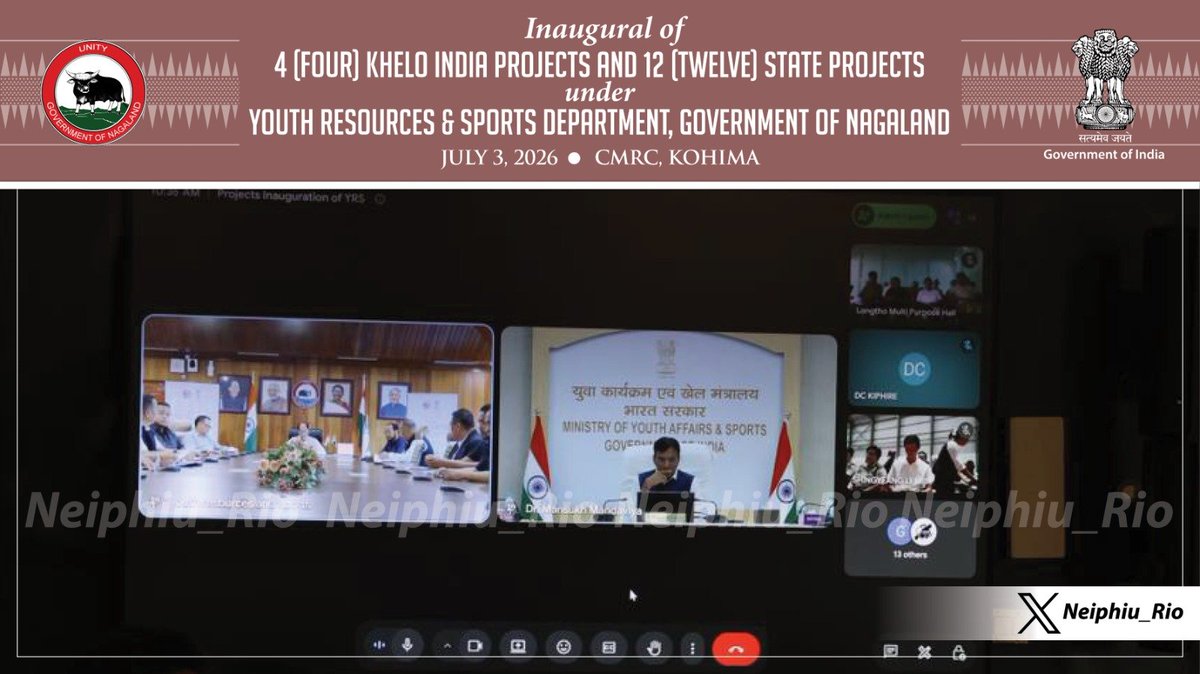Open audio settings chevron beside camera button
This screenshot has width=1200, height=674.
(x=447, y=646)
